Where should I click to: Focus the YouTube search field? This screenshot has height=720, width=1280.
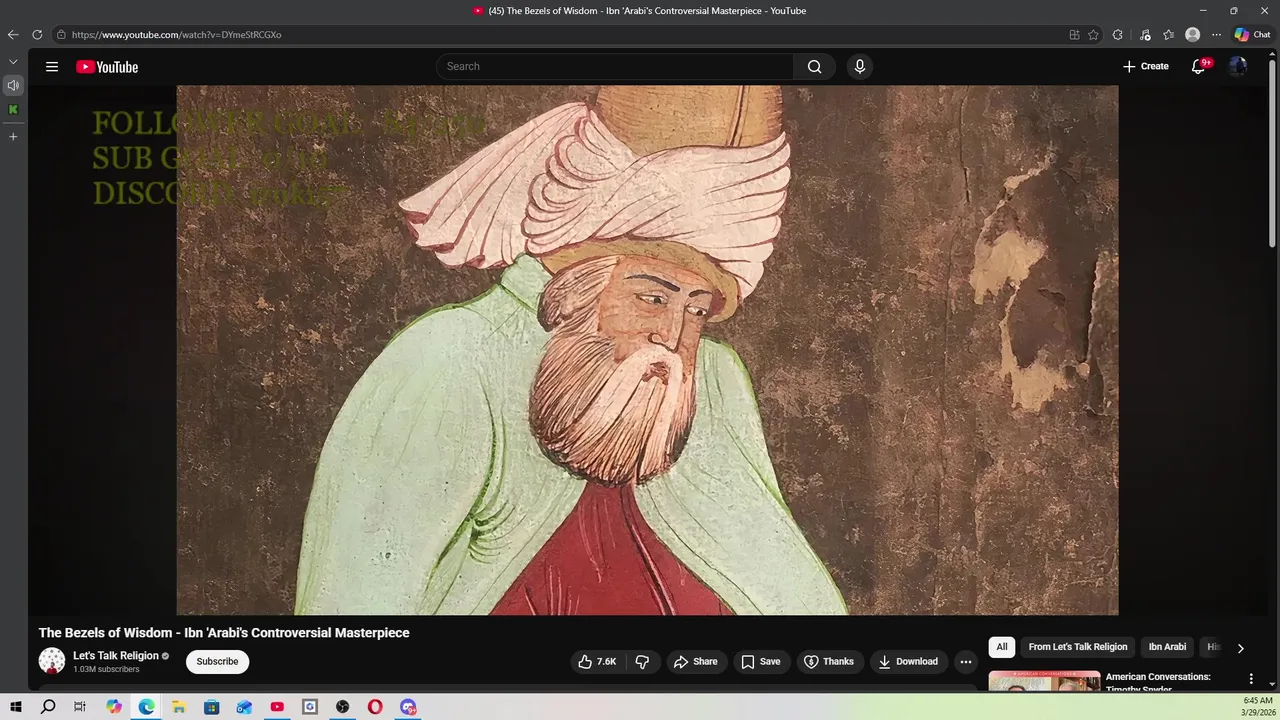[615, 66]
